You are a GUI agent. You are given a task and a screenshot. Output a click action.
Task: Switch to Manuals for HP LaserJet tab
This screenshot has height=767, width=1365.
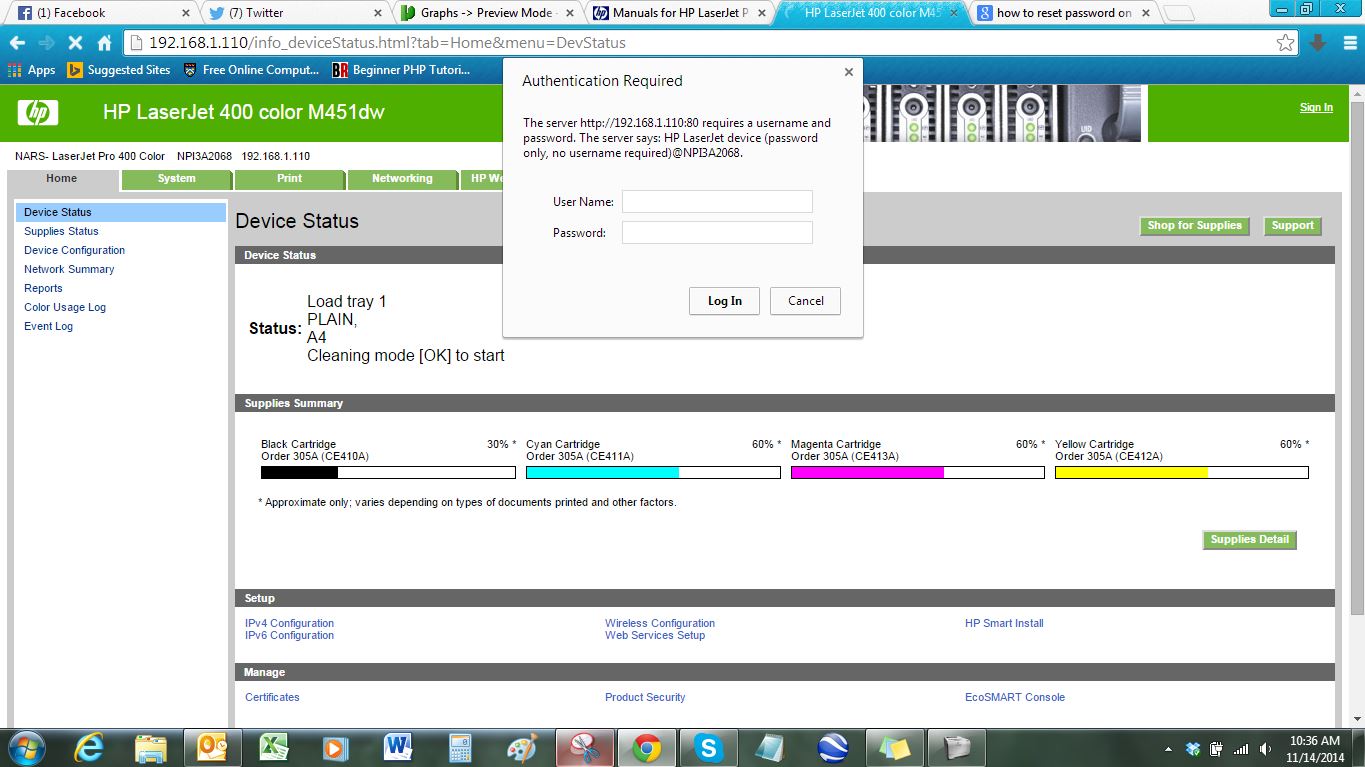pyautogui.click(x=677, y=13)
